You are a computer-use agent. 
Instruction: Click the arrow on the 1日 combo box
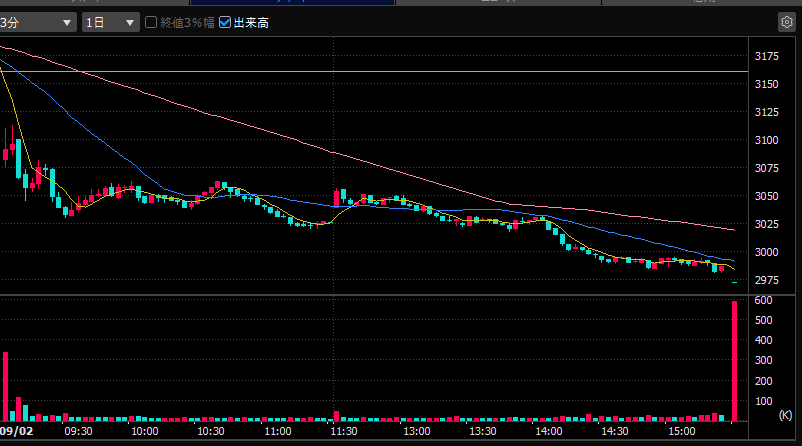coord(130,23)
